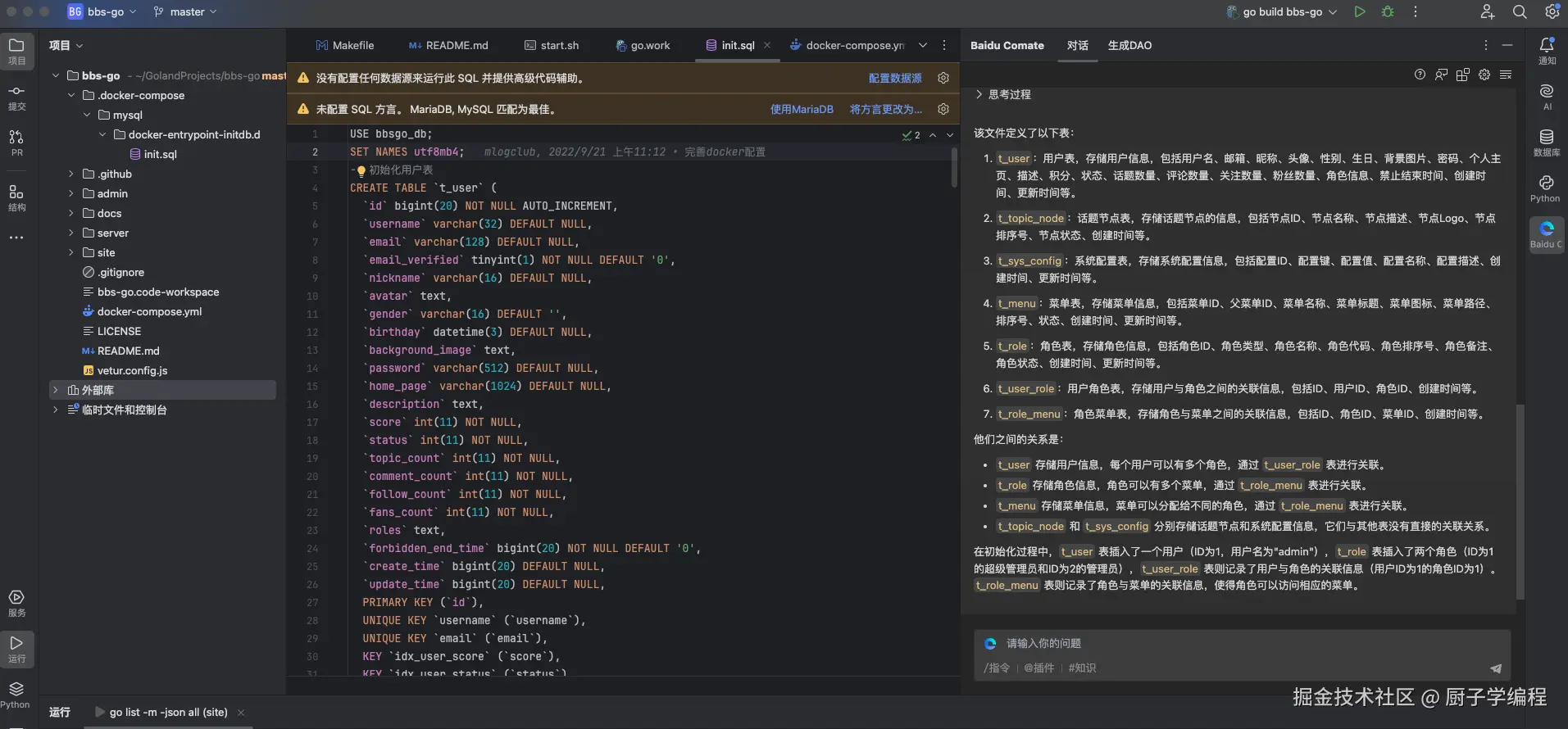Open the Commit tool window

[x=16, y=97]
